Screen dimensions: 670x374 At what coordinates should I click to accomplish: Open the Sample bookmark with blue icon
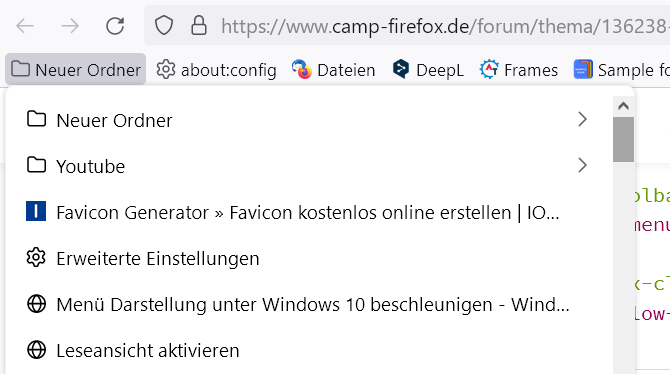[620, 70]
